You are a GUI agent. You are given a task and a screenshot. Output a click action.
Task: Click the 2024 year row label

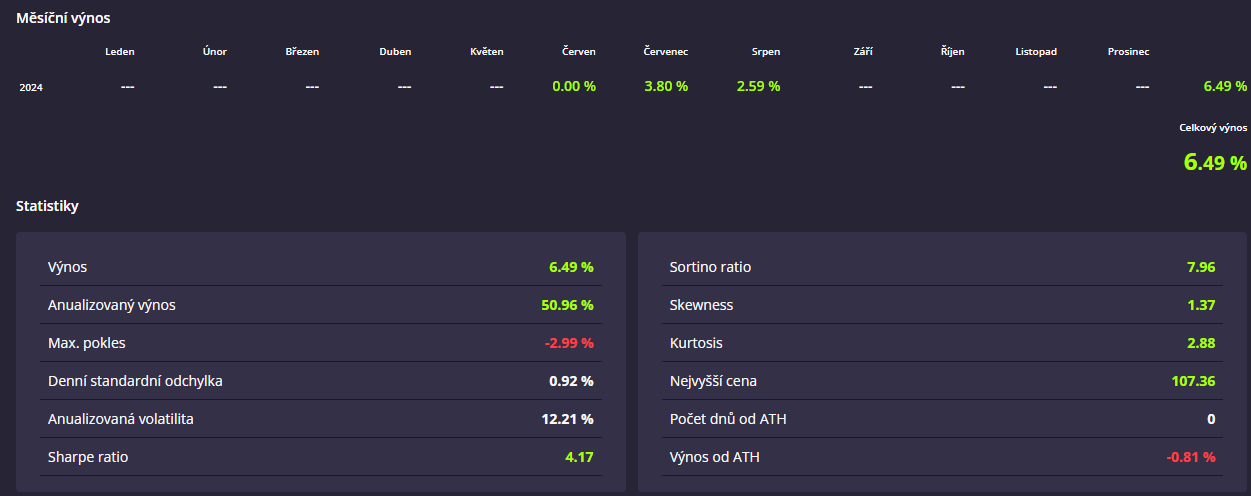click(x=31, y=87)
